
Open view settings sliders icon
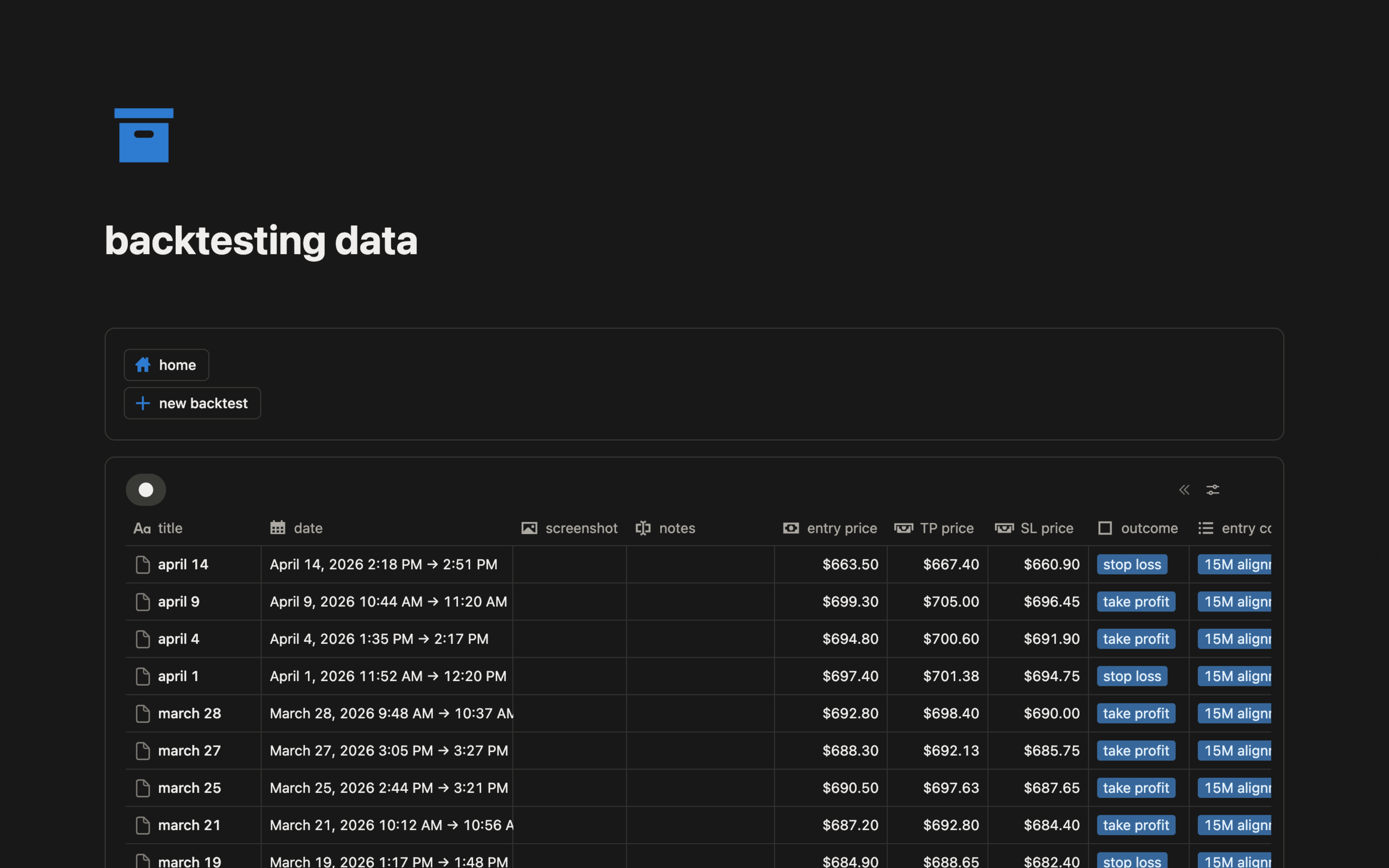(x=1213, y=490)
